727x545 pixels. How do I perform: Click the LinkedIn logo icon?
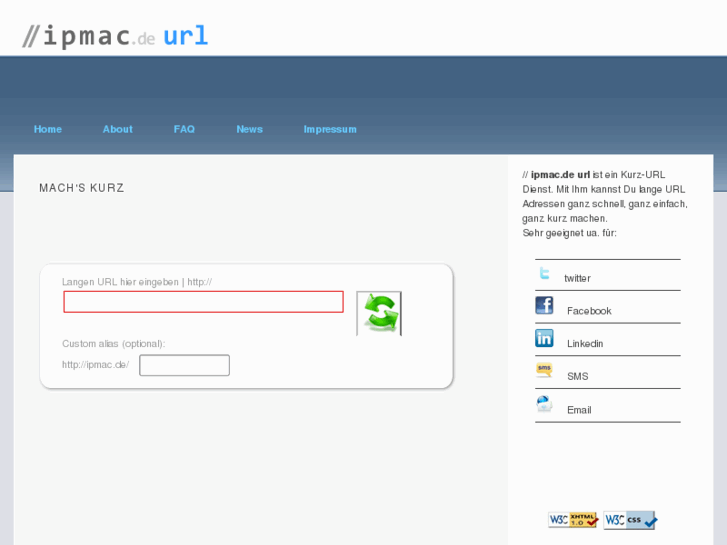pos(544,338)
